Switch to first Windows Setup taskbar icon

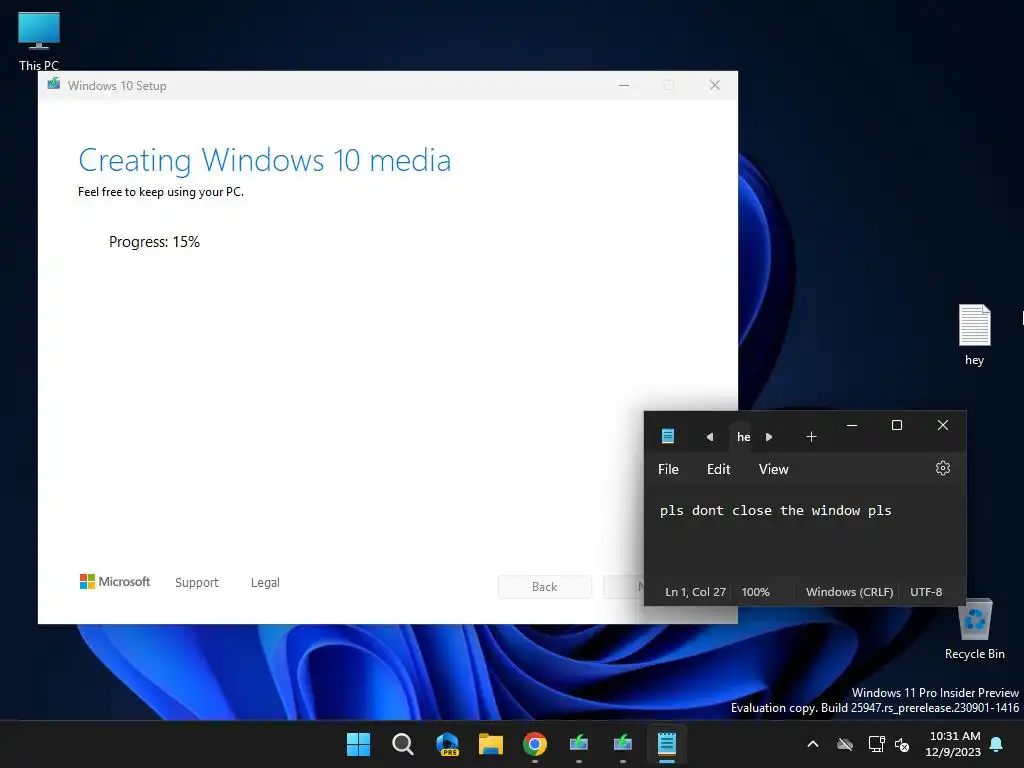tap(579, 744)
